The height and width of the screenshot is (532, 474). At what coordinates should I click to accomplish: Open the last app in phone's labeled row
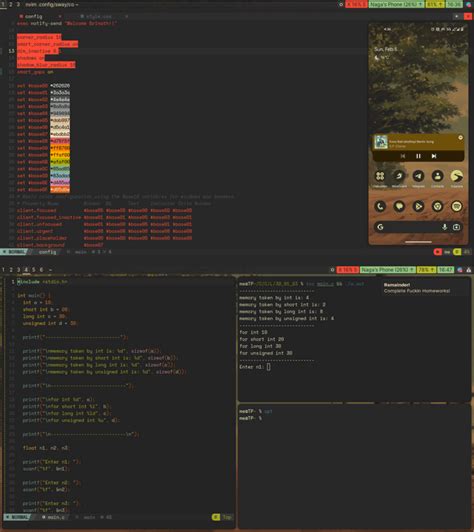tap(457, 176)
